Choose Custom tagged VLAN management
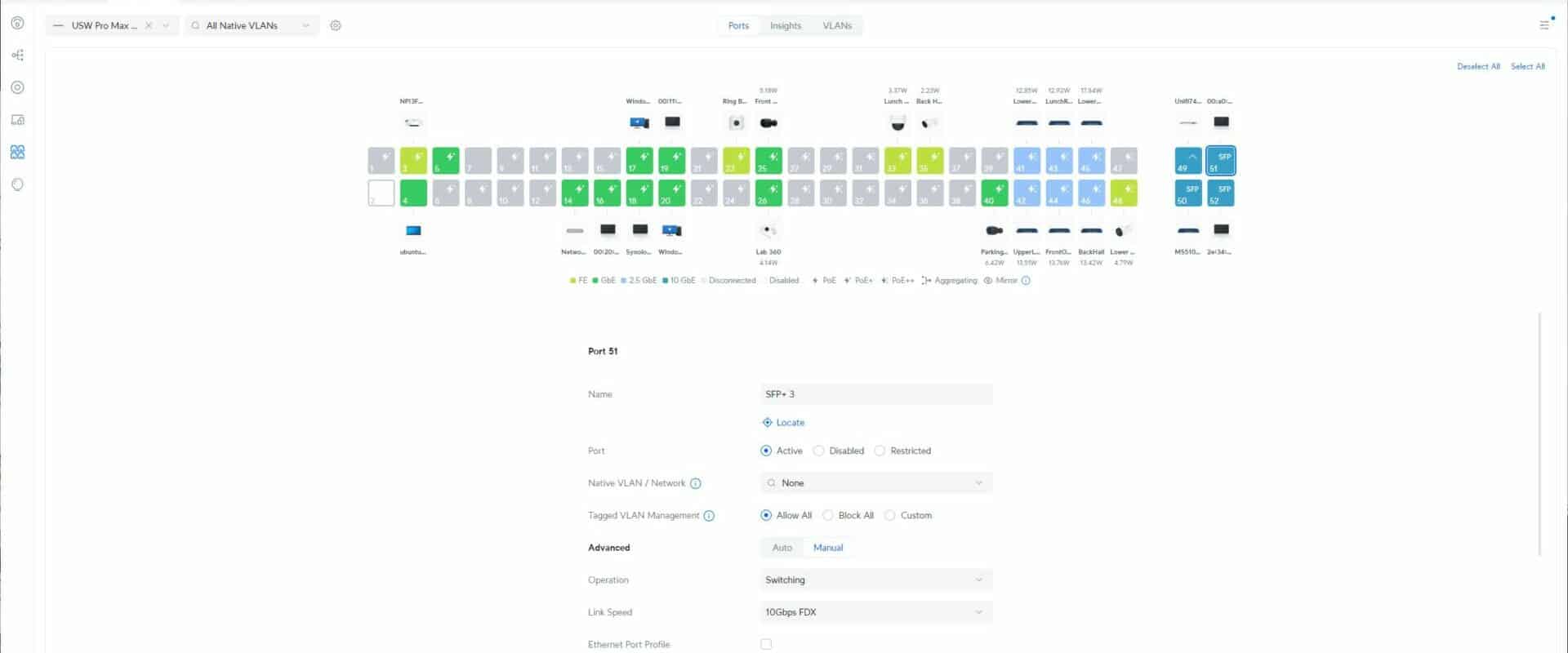The height and width of the screenshot is (653, 1568). (x=890, y=516)
